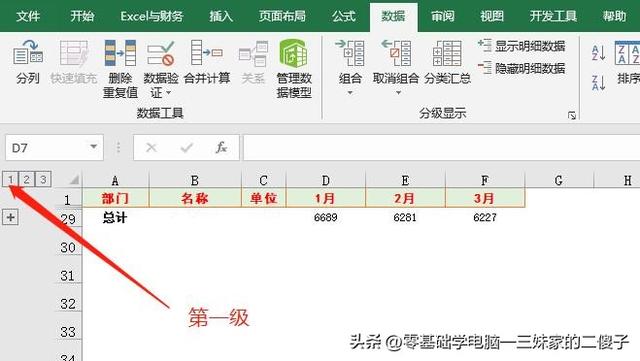The width and height of the screenshot is (640, 361).
Task: Click the 组合 group icon
Action: coord(350,53)
